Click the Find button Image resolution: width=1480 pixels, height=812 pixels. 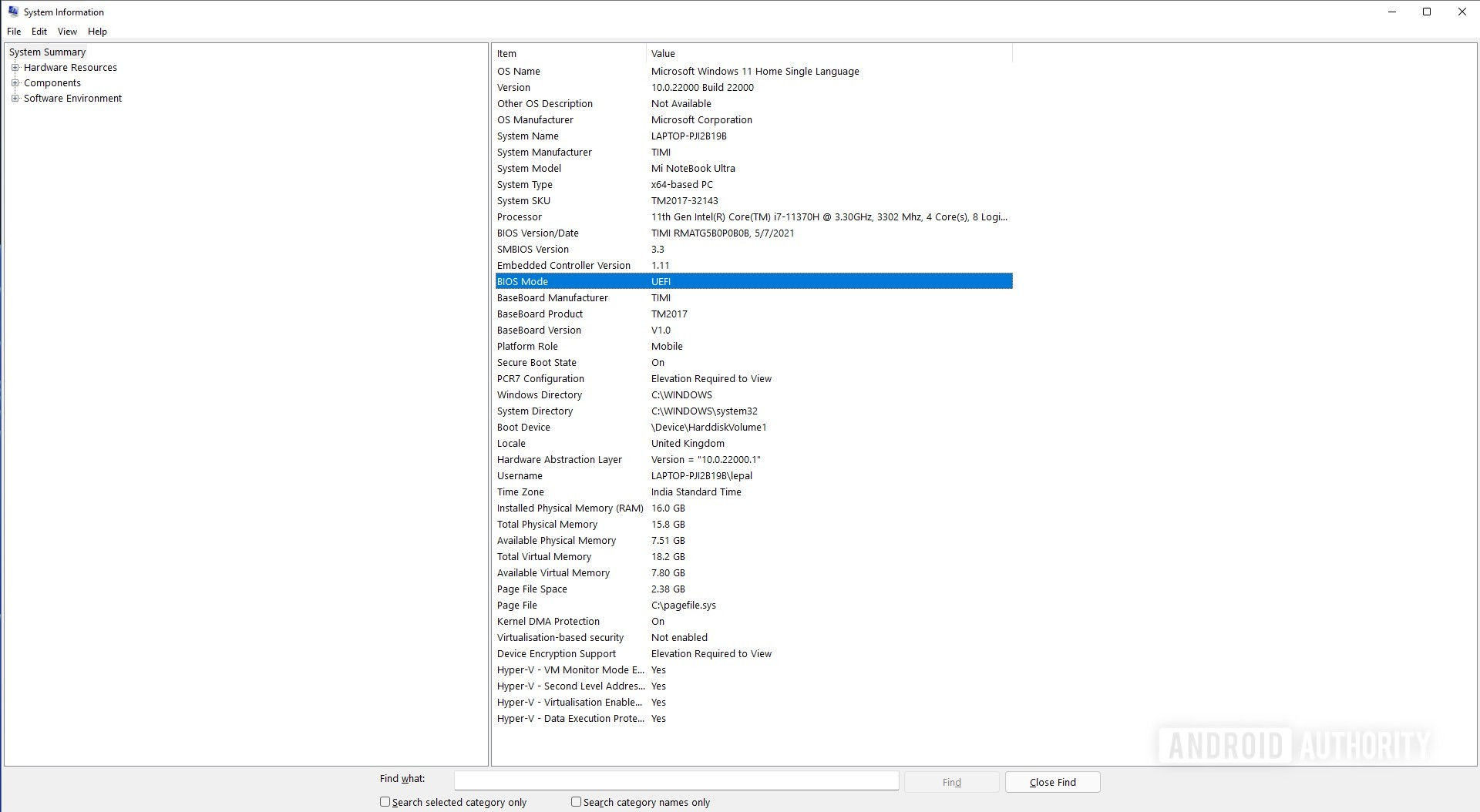tap(951, 782)
